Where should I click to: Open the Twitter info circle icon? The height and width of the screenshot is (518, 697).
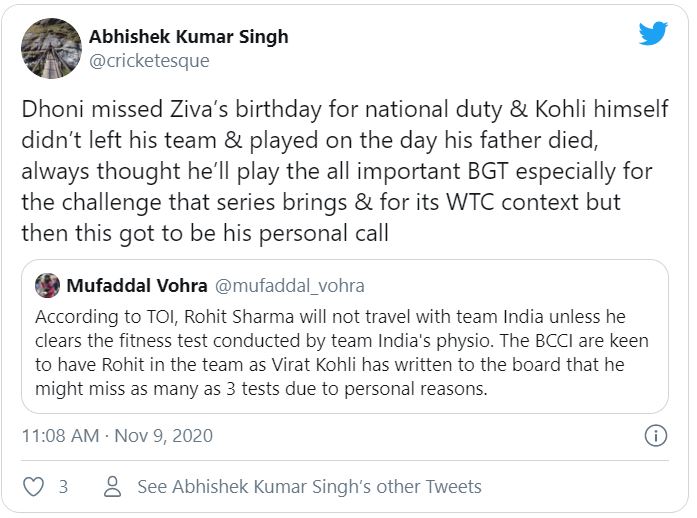pos(656,436)
